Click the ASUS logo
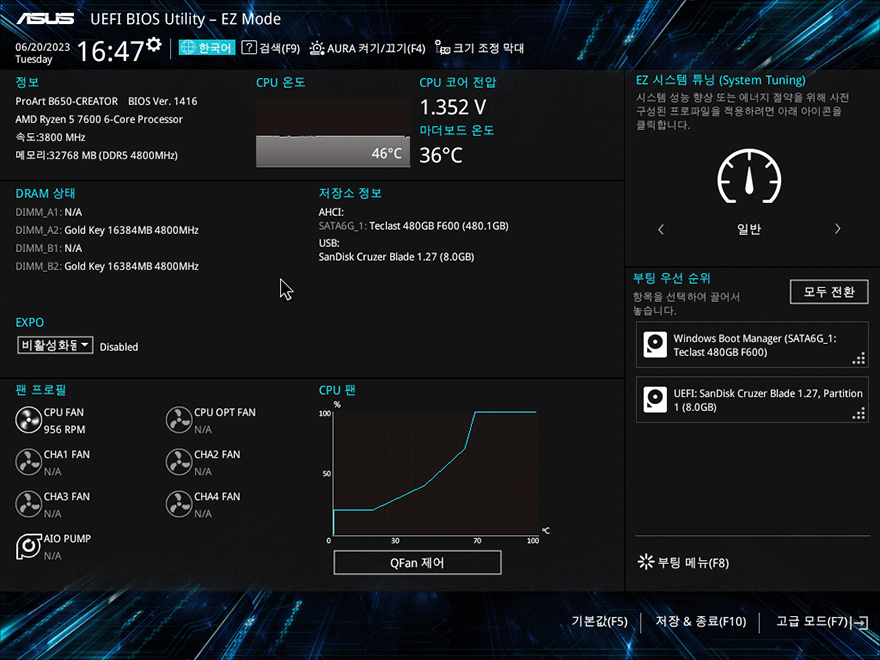Viewport: 880px width, 660px height. (x=45, y=19)
